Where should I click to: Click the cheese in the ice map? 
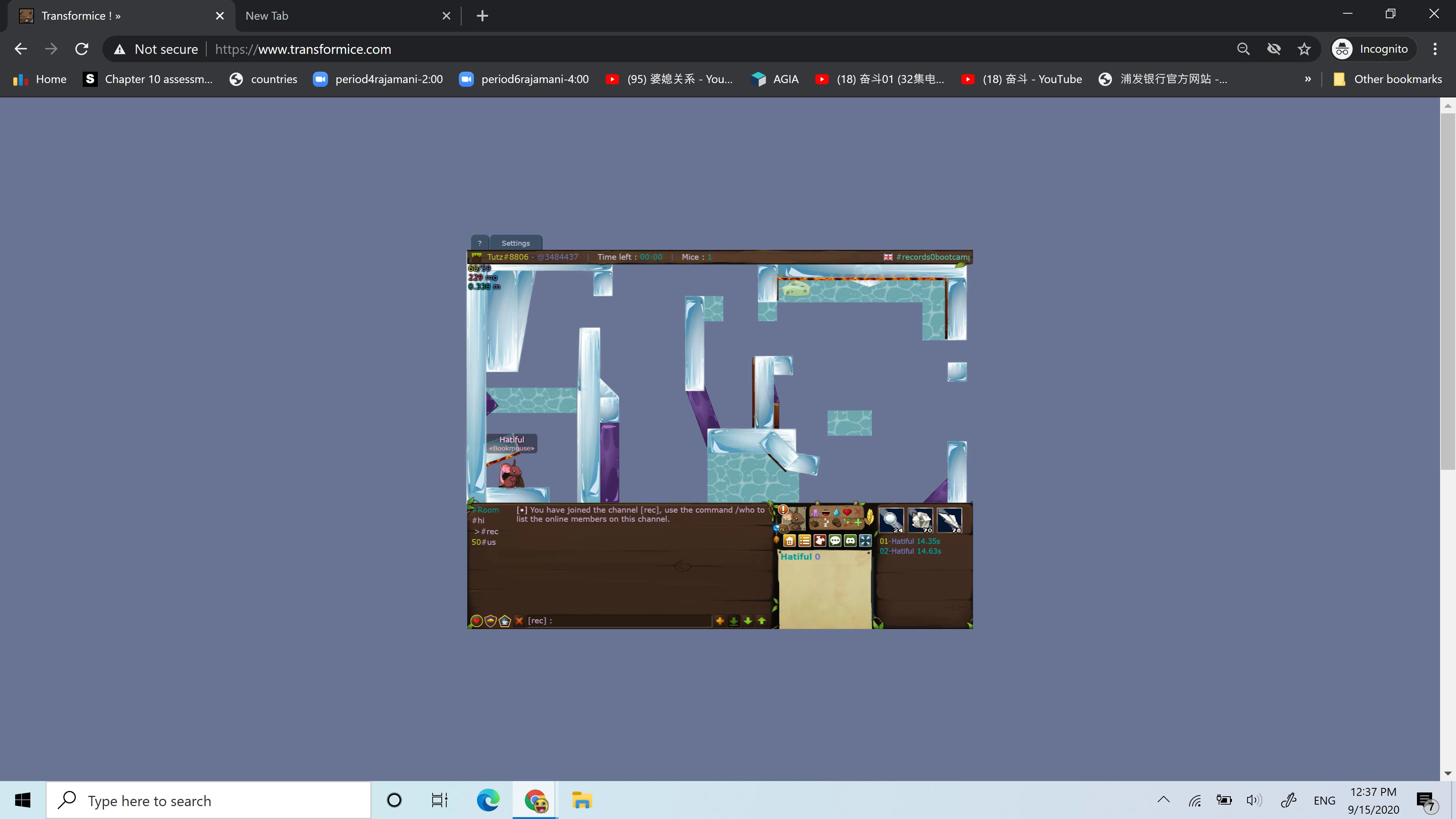pos(795,289)
